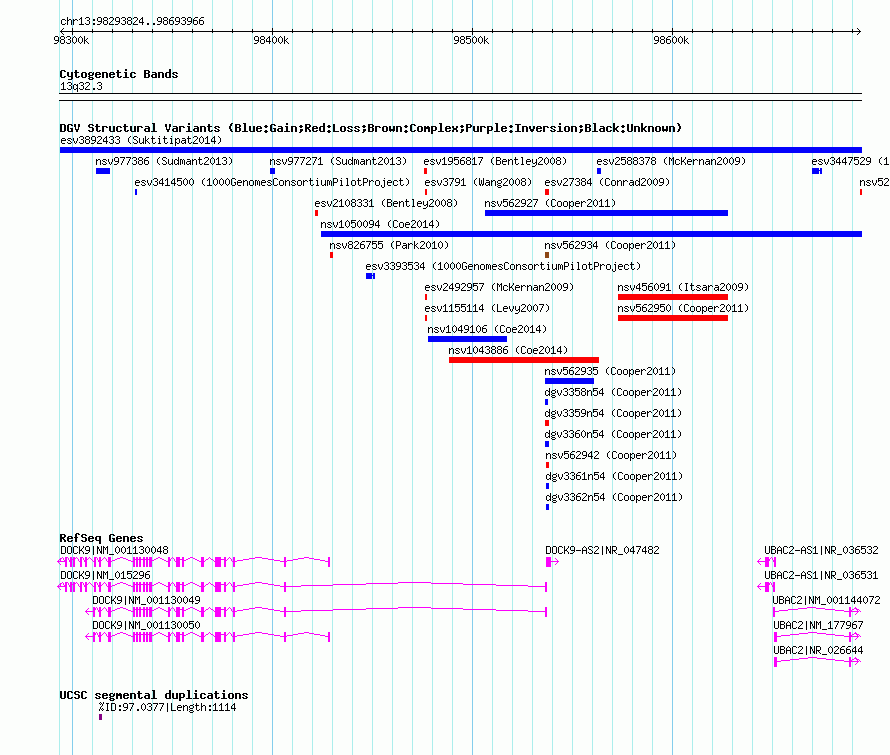This screenshot has height=755, width=890.
Task: Select the red loss bar under nsv1043886
Action: (524, 360)
